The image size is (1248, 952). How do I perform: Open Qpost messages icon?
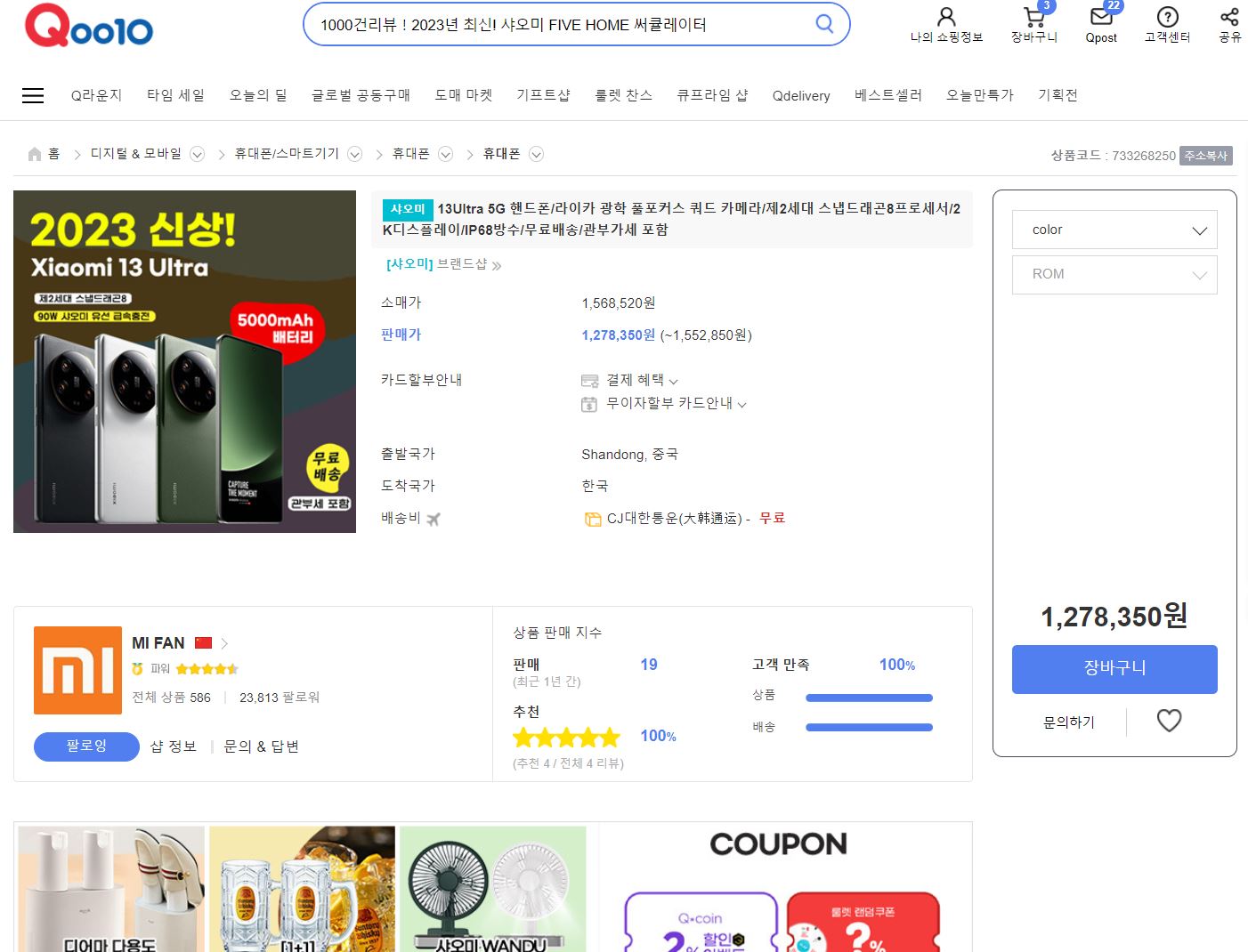coord(1101,17)
